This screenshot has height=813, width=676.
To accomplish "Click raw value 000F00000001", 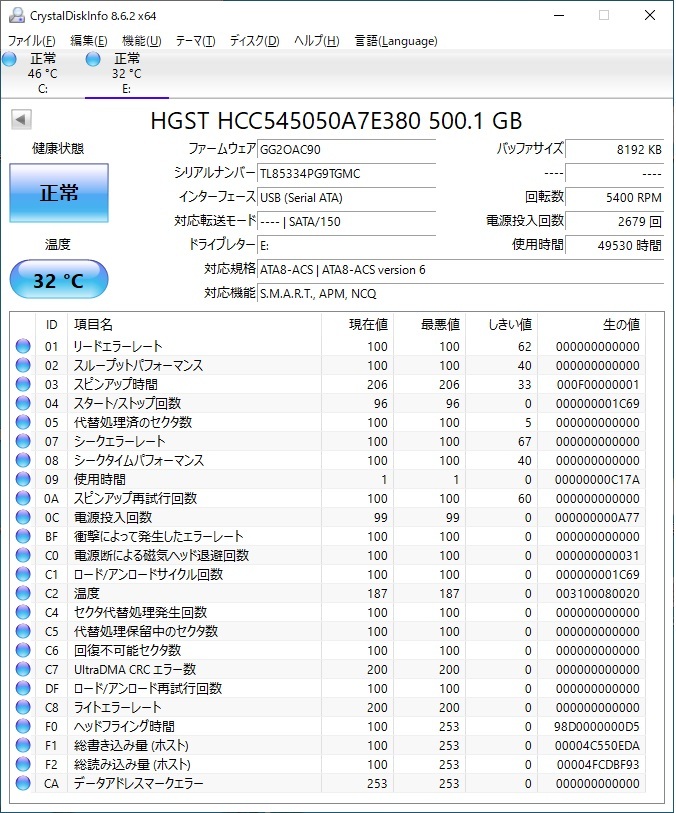I will tap(598, 385).
